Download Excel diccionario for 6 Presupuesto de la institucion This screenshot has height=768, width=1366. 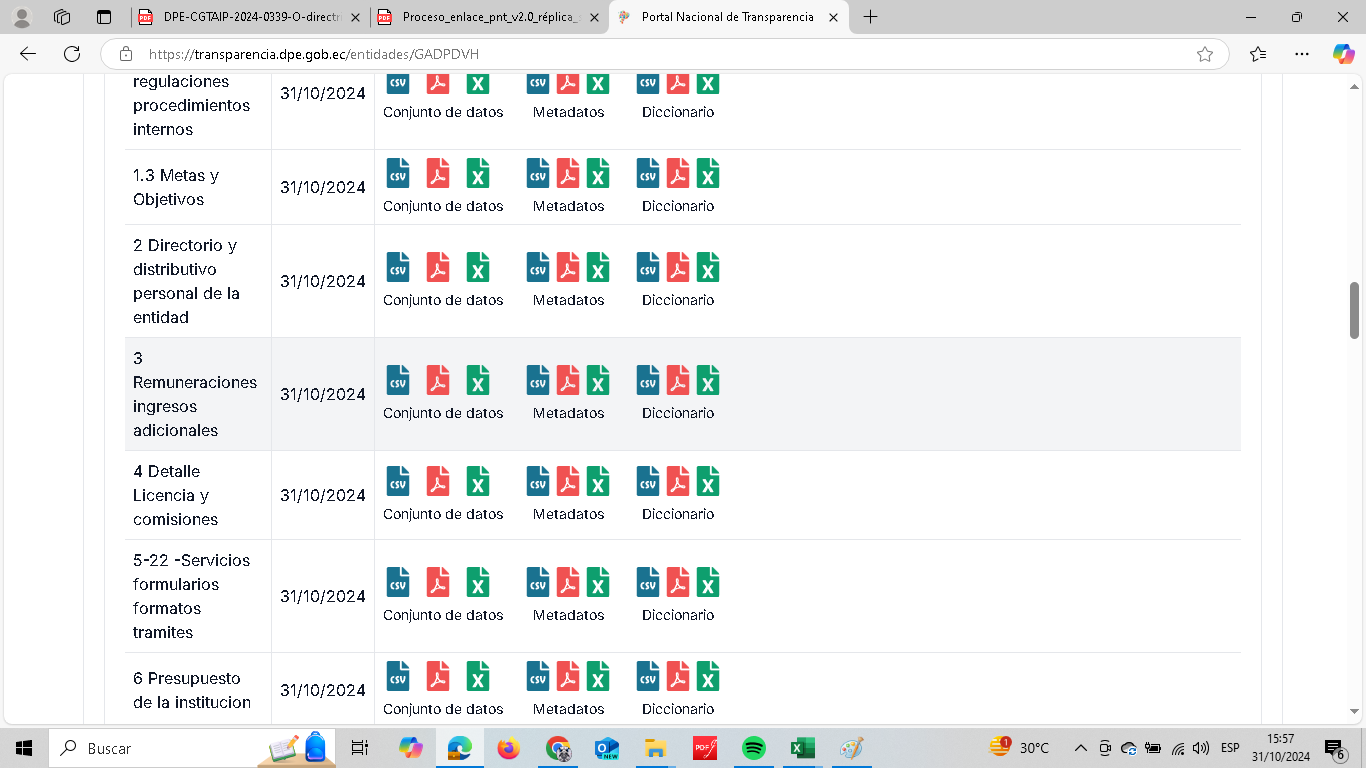tap(708, 677)
